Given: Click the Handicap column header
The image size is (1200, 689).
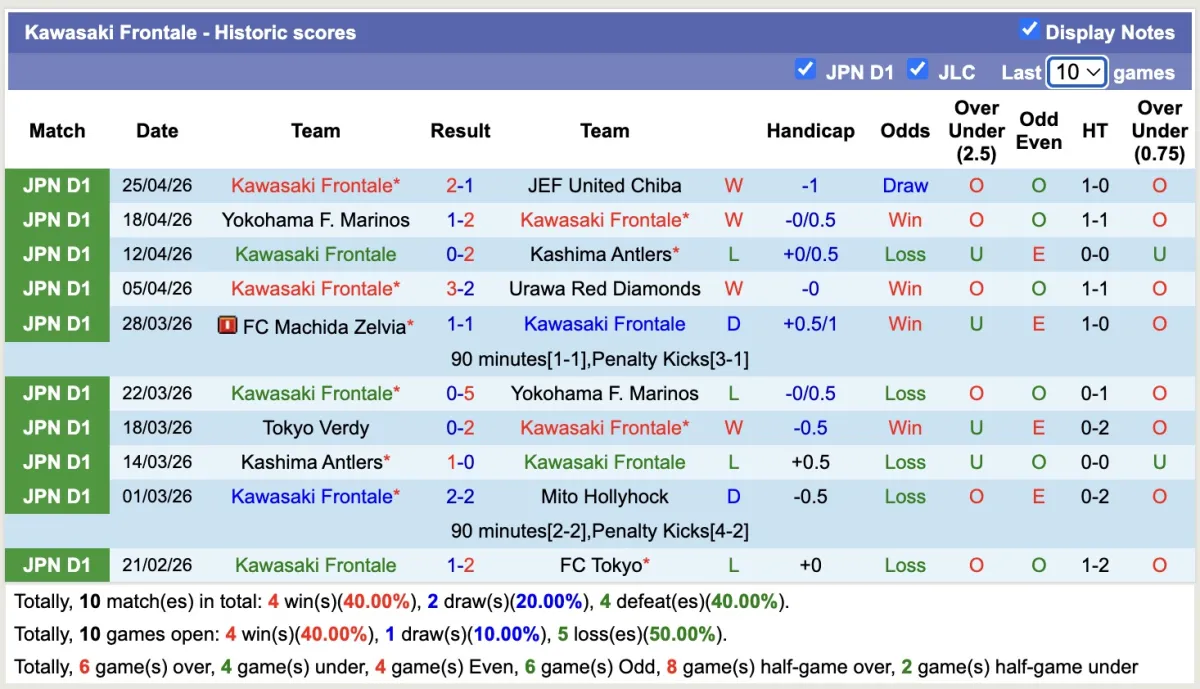Looking at the screenshot, I should [x=810, y=131].
